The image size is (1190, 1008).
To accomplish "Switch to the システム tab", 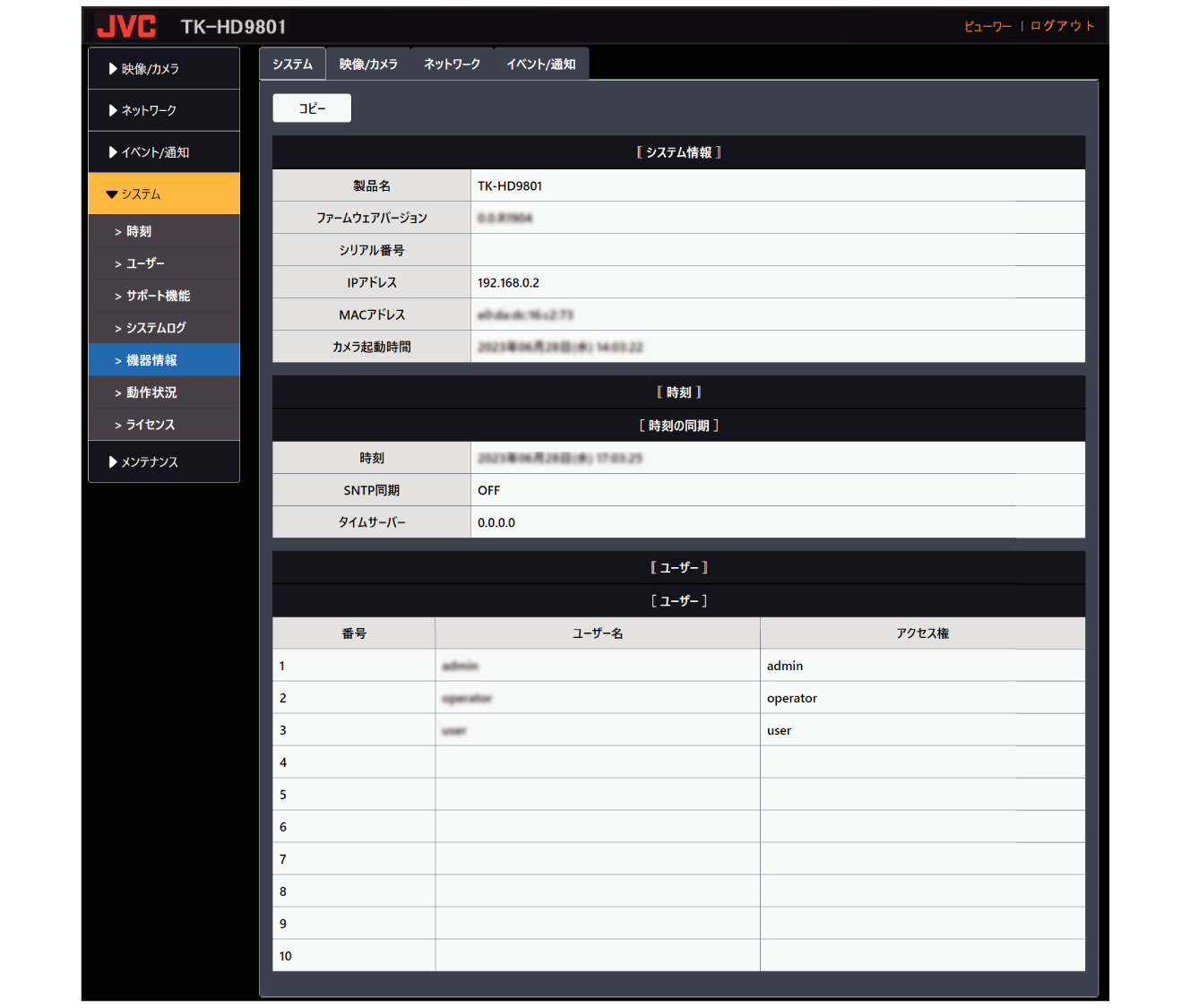I will click(x=293, y=64).
